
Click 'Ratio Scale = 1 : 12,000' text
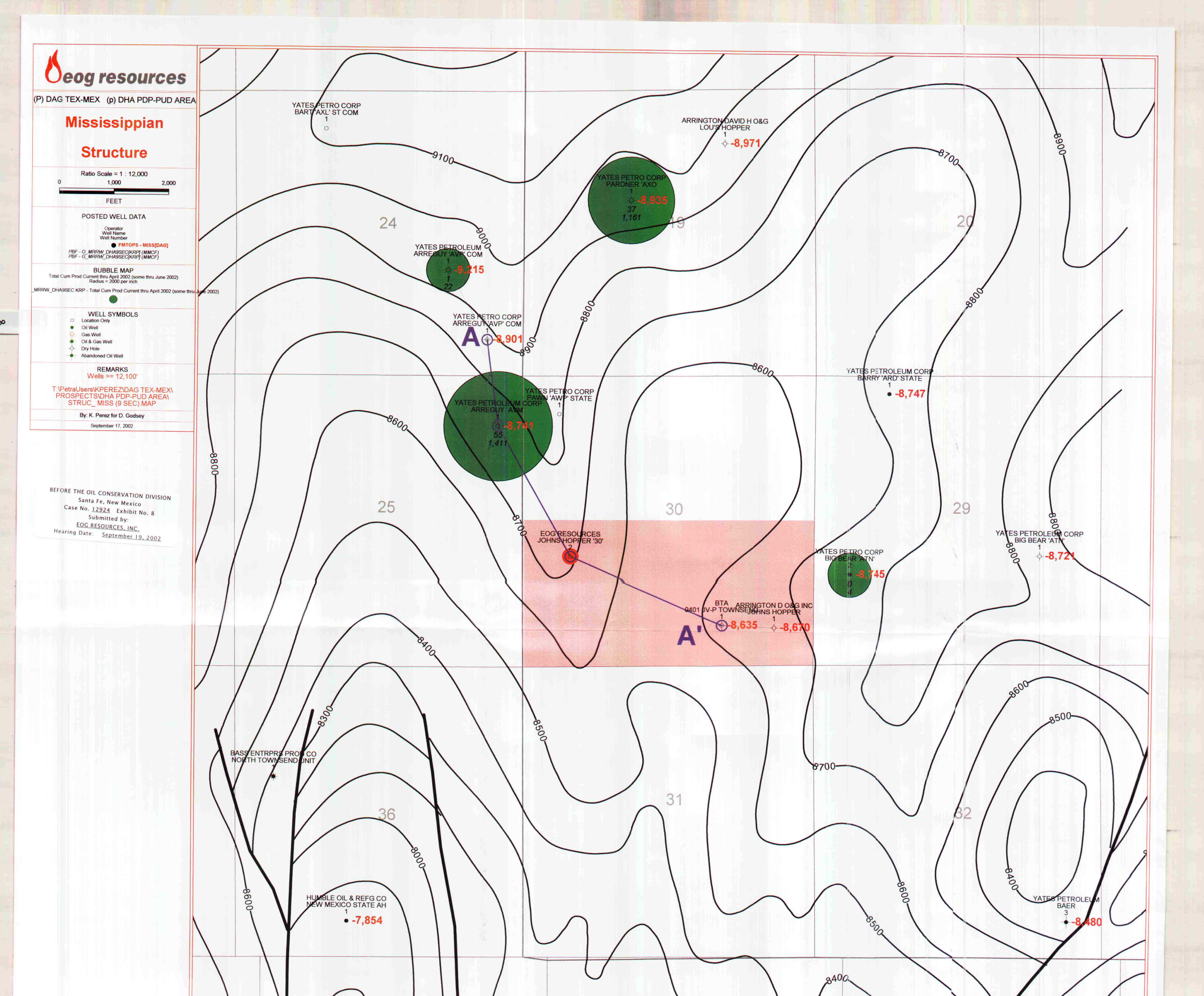click(114, 174)
